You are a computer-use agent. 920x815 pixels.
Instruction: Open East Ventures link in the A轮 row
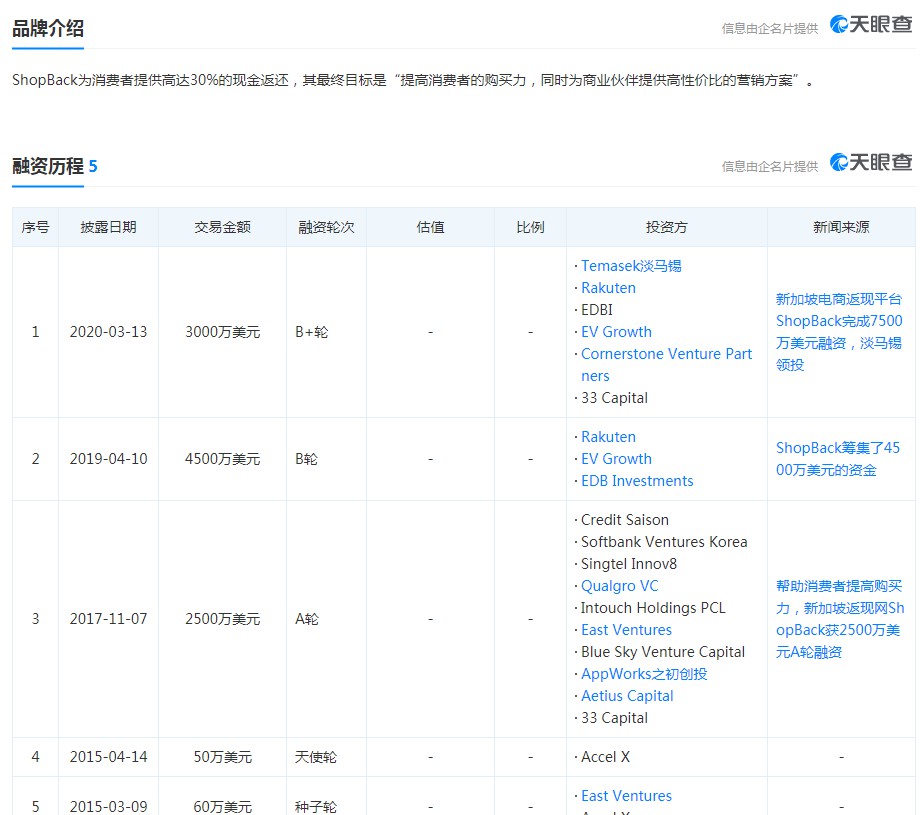[x=626, y=630]
